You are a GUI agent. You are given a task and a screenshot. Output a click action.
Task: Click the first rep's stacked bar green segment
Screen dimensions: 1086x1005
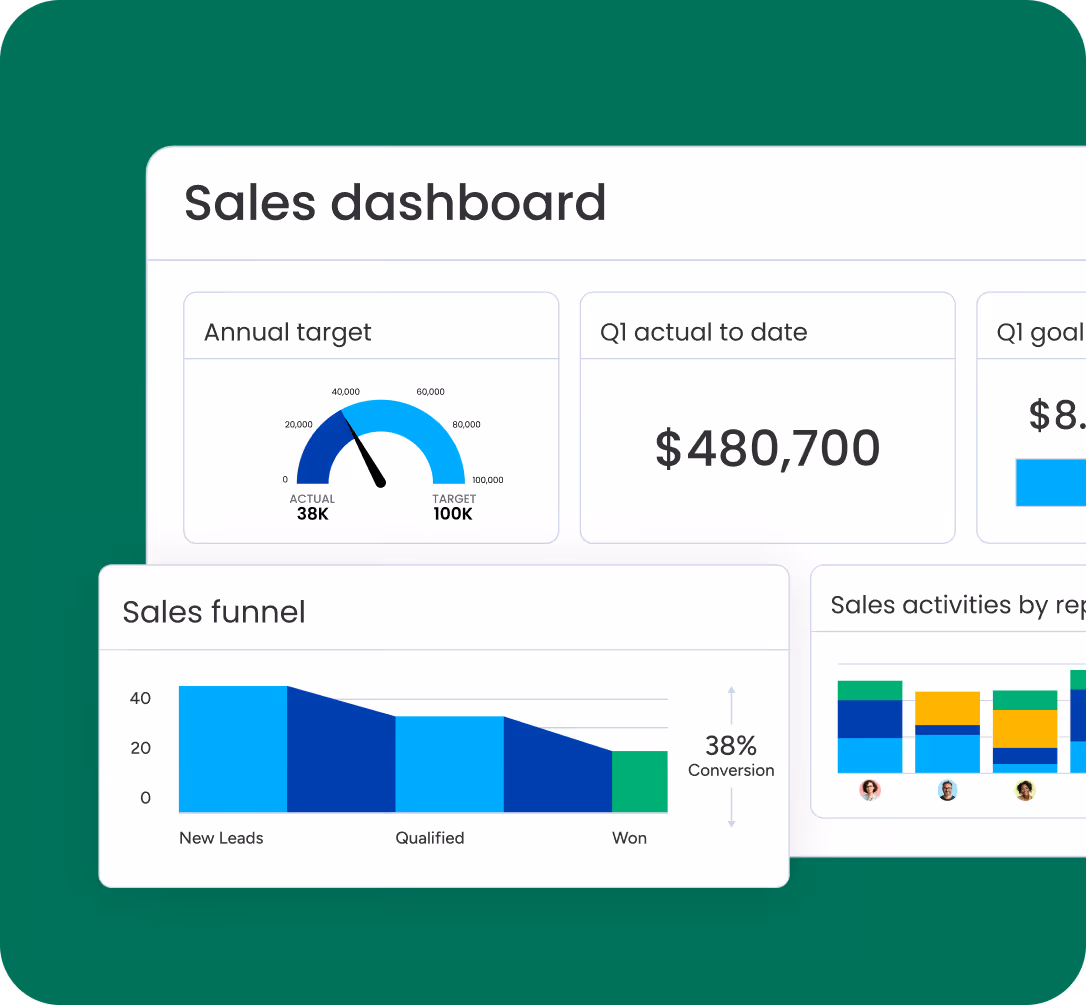click(x=870, y=691)
